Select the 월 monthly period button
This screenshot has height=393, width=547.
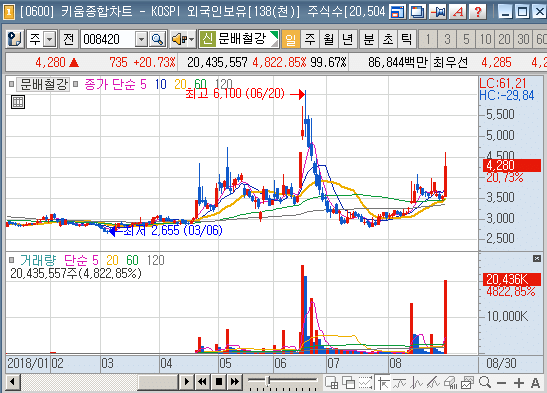pyautogui.click(x=329, y=39)
